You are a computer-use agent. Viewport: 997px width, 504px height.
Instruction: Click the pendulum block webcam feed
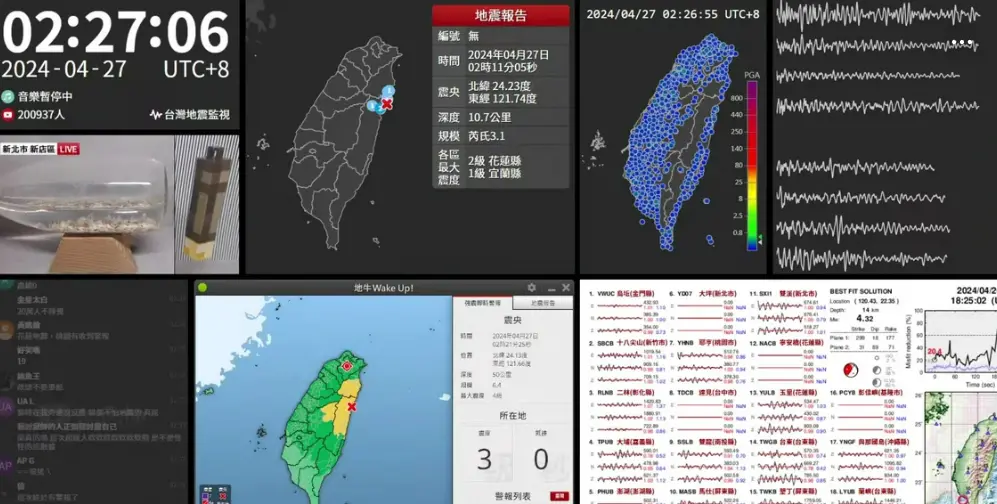coord(207,205)
